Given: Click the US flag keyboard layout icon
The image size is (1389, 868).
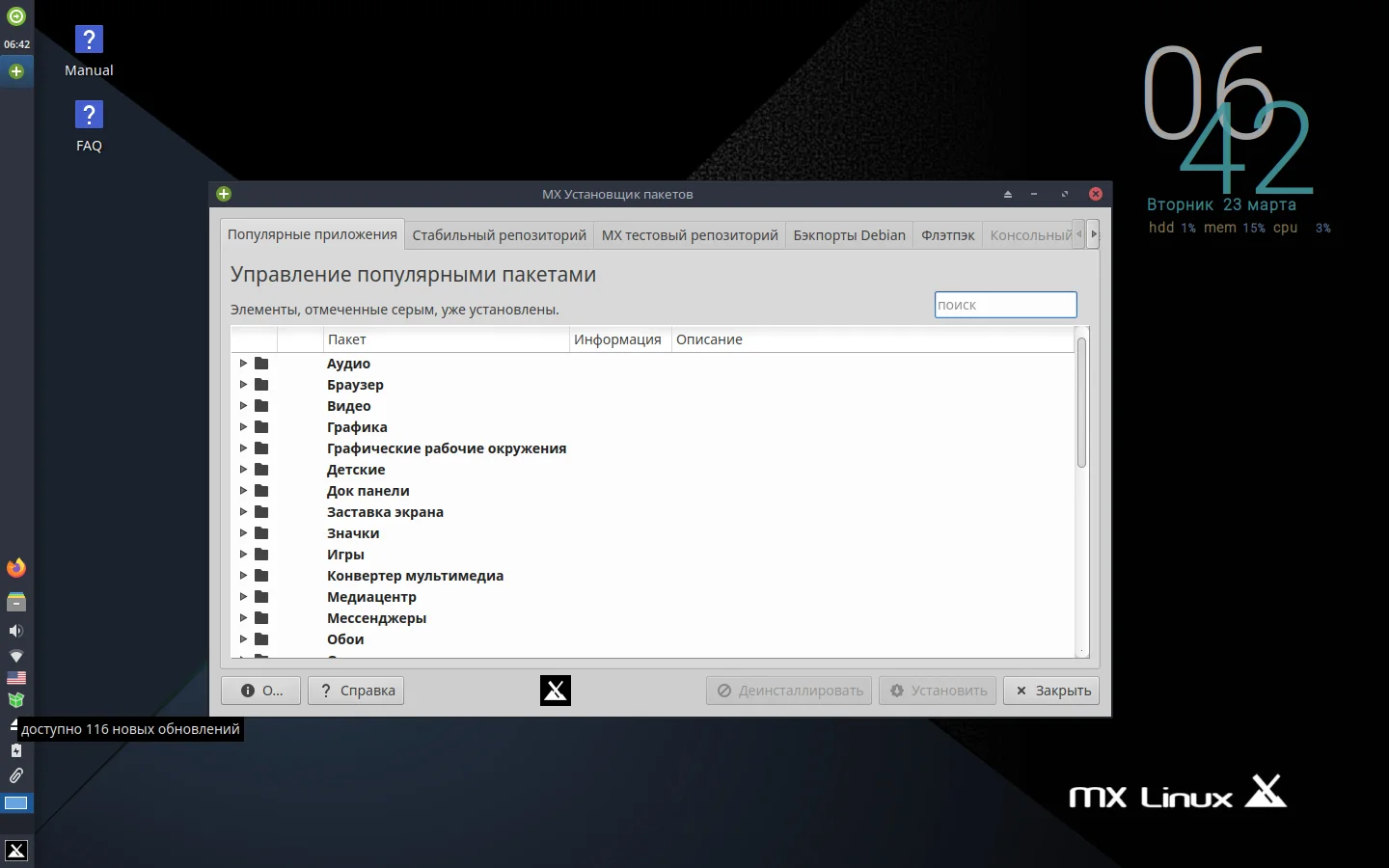Looking at the screenshot, I should (x=15, y=678).
